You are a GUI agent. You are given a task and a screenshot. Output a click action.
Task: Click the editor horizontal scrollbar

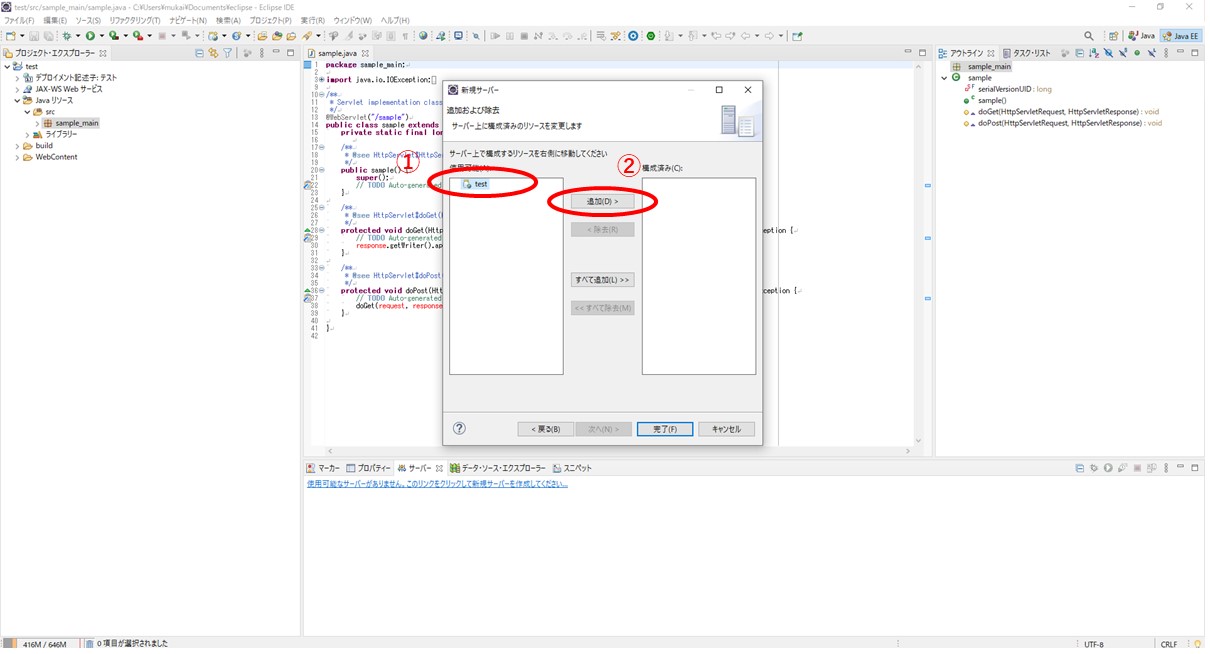point(620,451)
